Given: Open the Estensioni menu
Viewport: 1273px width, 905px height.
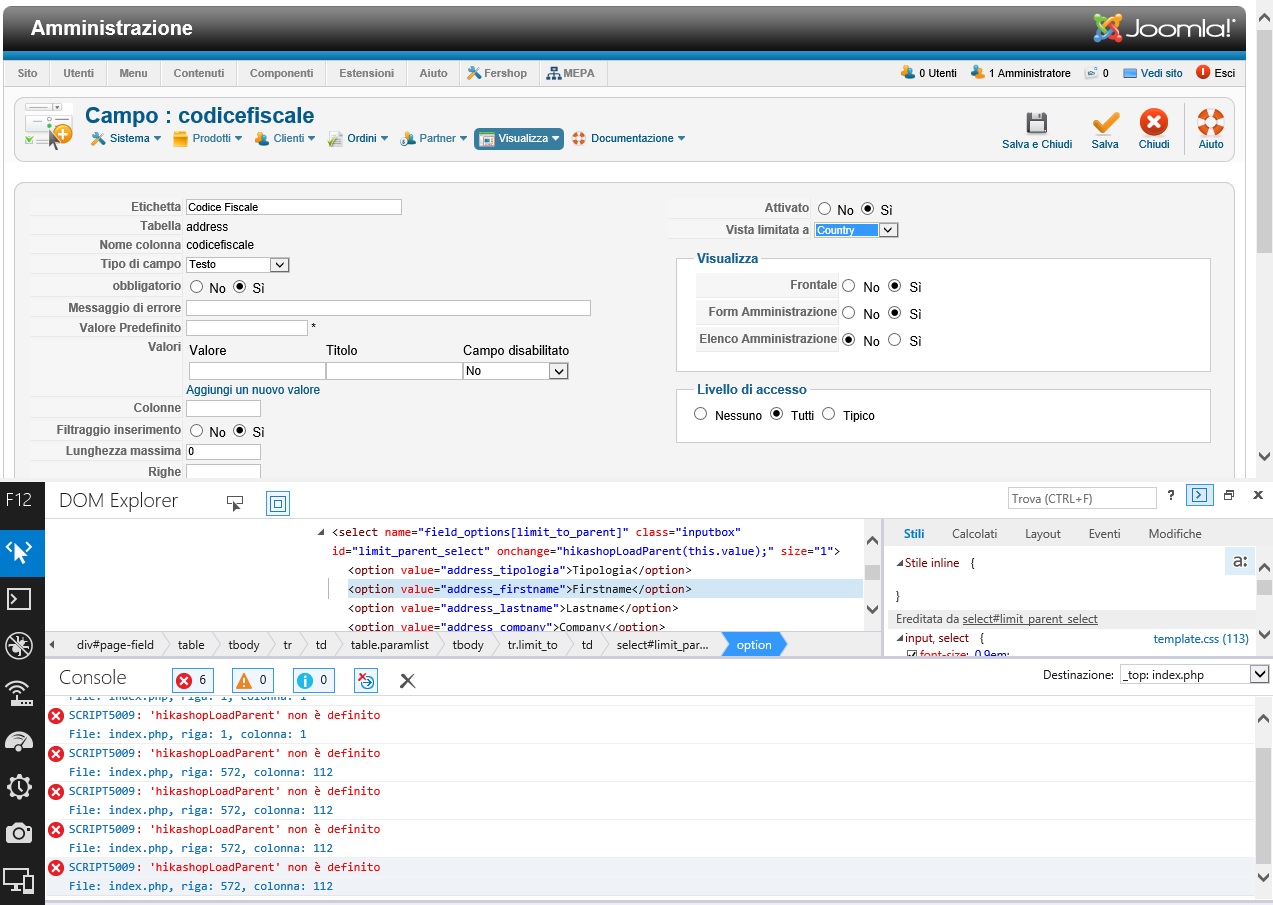Looking at the screenshot, I should tap(366, 73).
